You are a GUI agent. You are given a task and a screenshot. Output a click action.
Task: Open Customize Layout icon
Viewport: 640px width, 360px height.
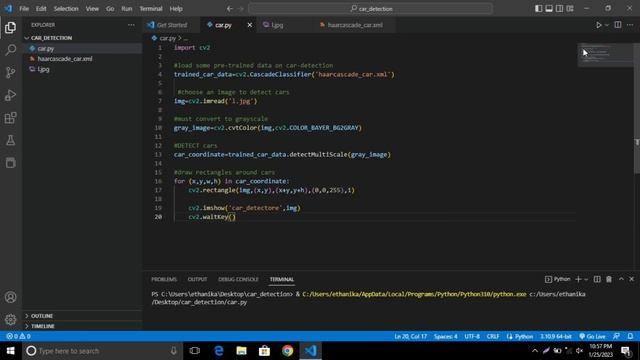tap(570, 9)
